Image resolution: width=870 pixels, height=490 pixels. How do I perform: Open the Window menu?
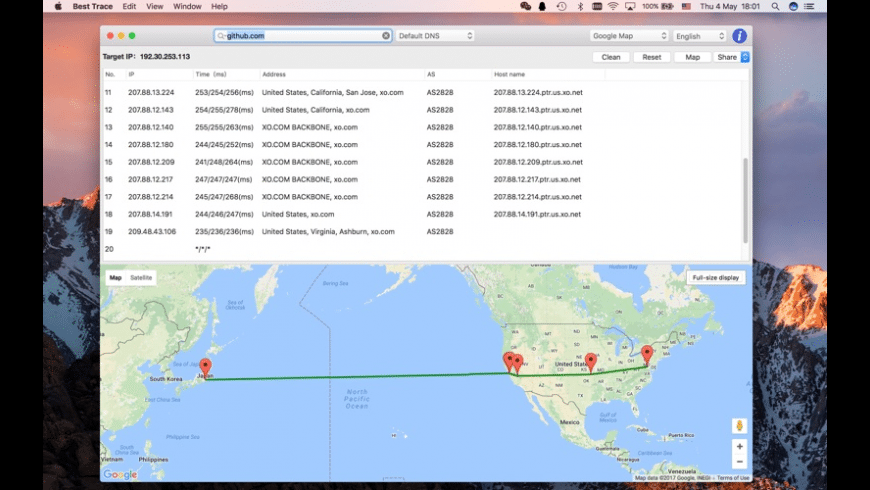tap(187, 6)
